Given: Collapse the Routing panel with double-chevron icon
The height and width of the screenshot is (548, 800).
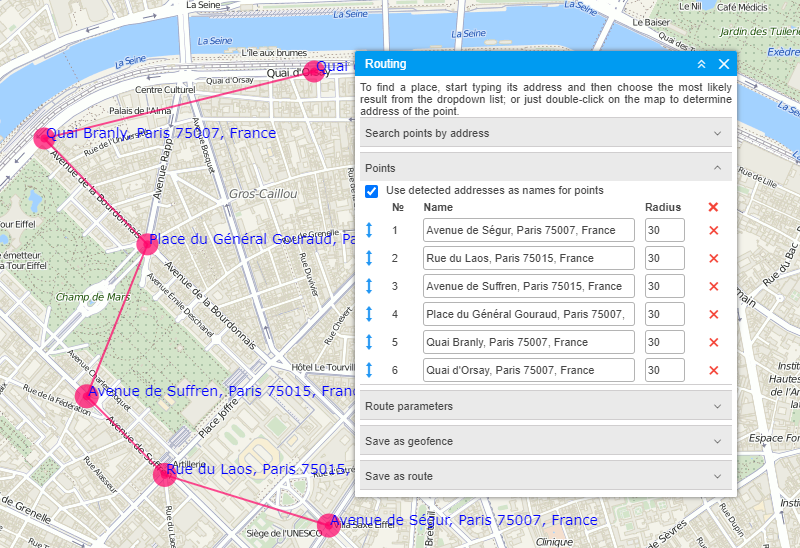Looking at the screenshot, I should [x=702, y=64].
